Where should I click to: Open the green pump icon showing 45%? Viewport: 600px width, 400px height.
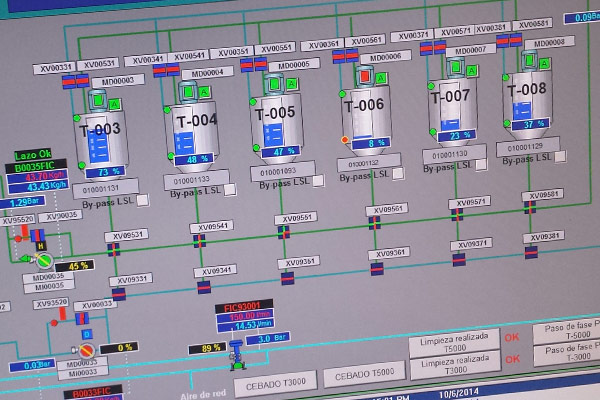(43, 260)
